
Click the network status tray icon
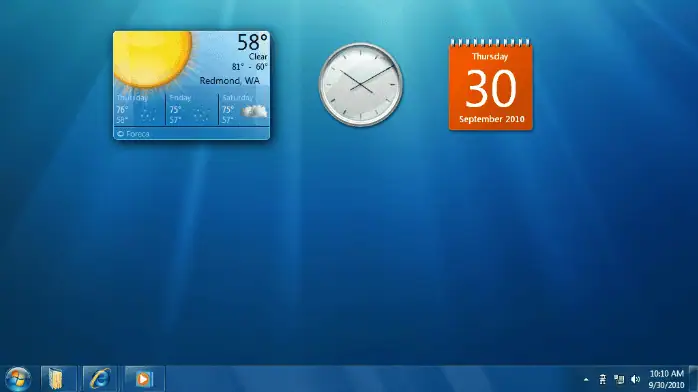click(619, 380)
